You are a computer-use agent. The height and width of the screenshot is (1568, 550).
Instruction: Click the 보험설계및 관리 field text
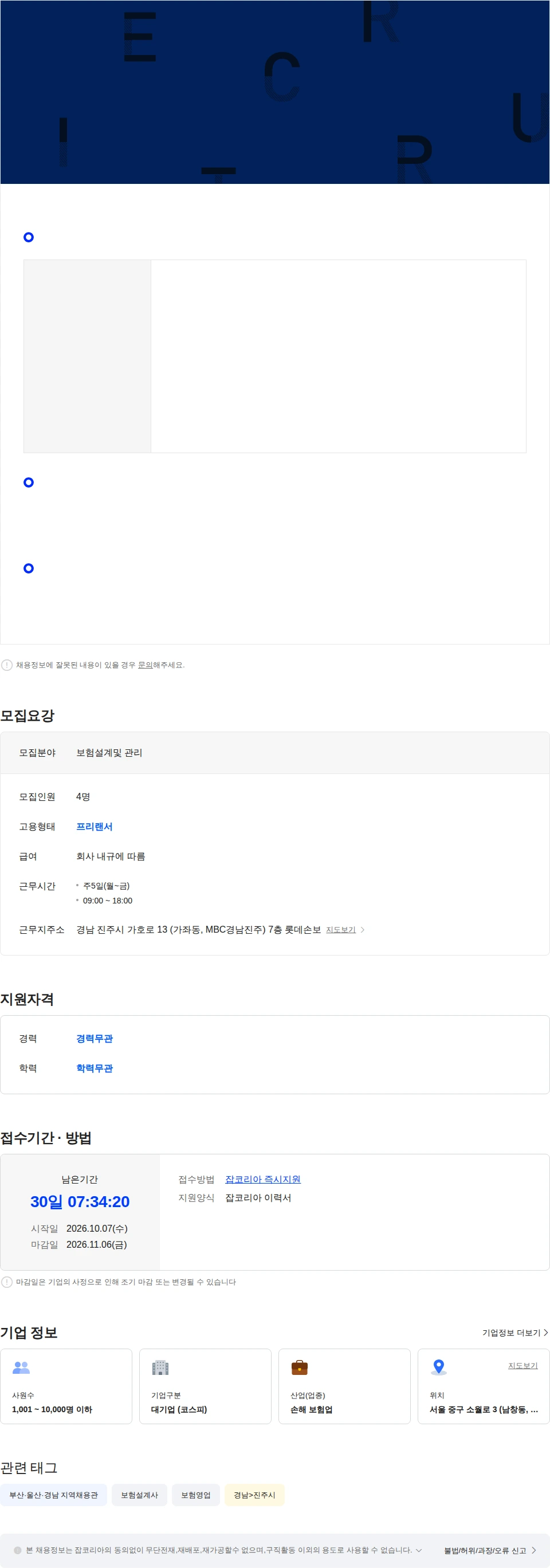(x=109, y=753)
